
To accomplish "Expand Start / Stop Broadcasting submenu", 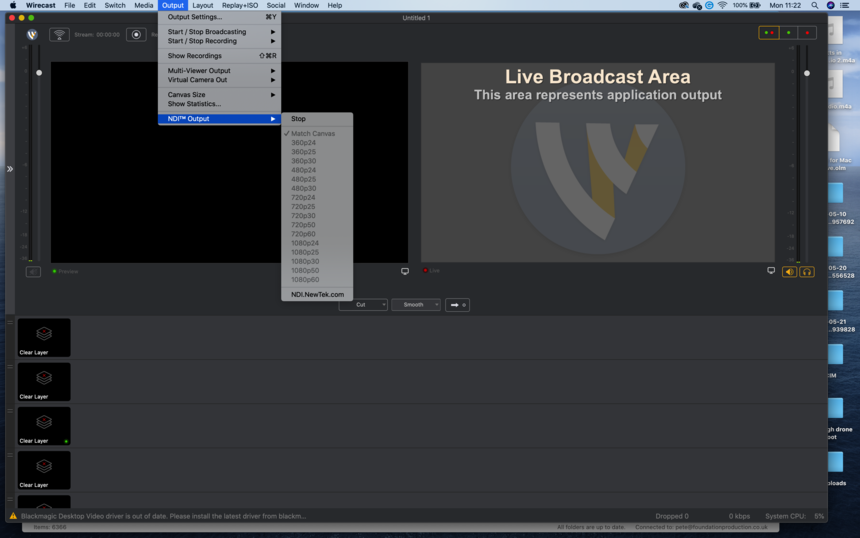I will click(x=219, y=32).
